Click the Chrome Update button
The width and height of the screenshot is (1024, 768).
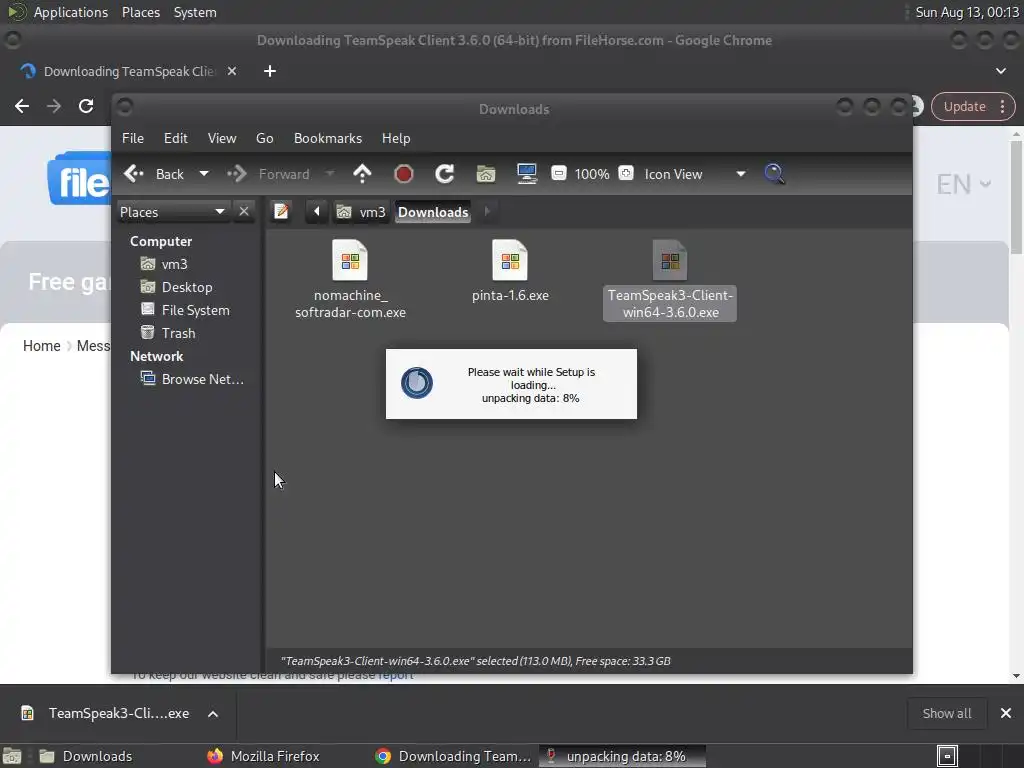pos(973,106)
